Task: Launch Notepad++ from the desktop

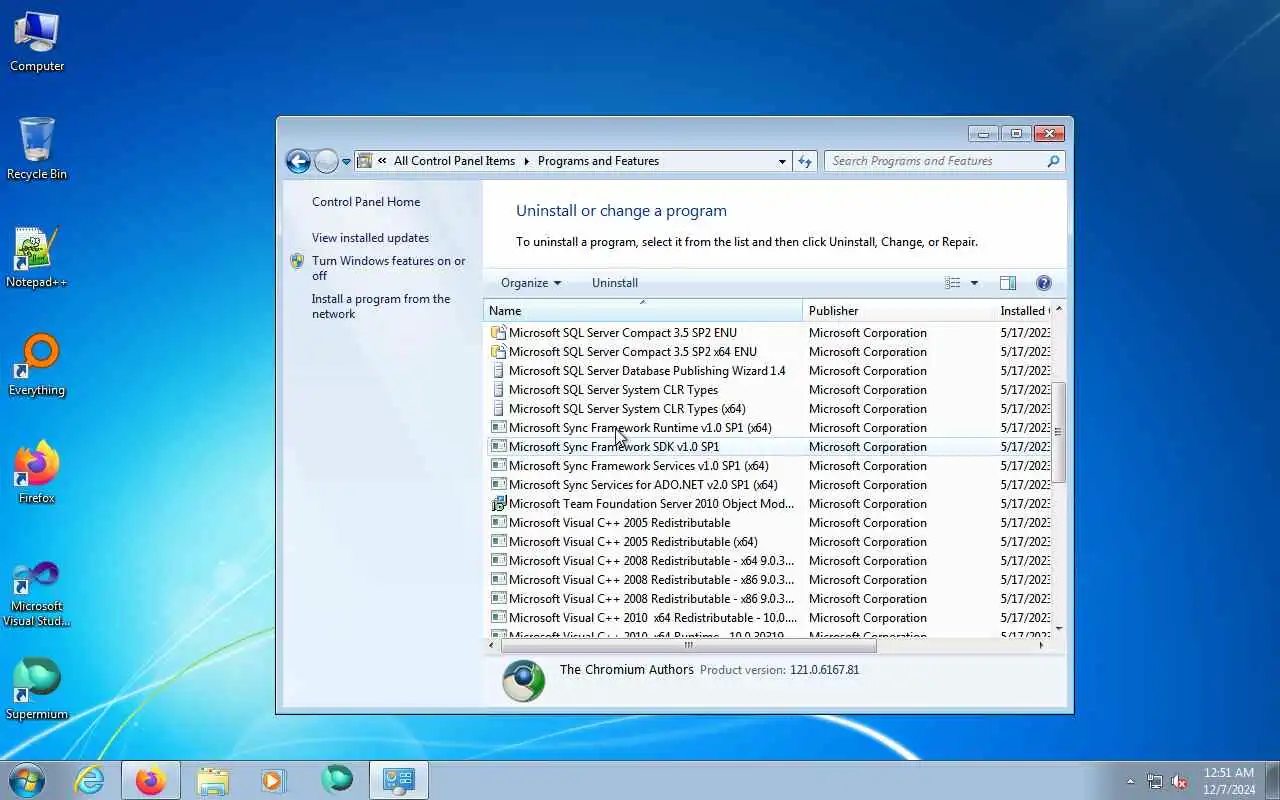Action: point(37,258)
